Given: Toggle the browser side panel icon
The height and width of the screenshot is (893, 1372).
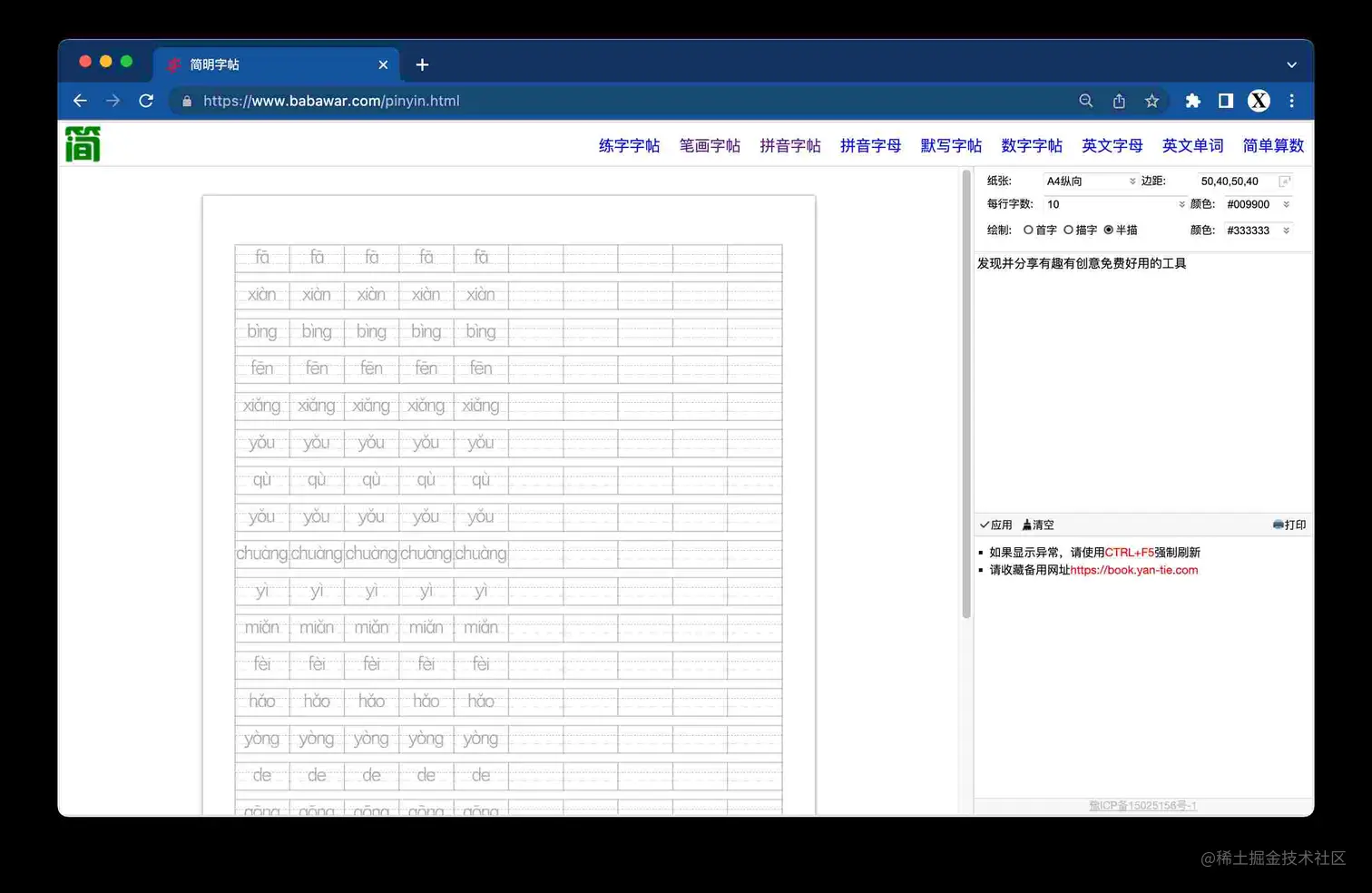Looking at the screenshot, I should coord(1226,101).
